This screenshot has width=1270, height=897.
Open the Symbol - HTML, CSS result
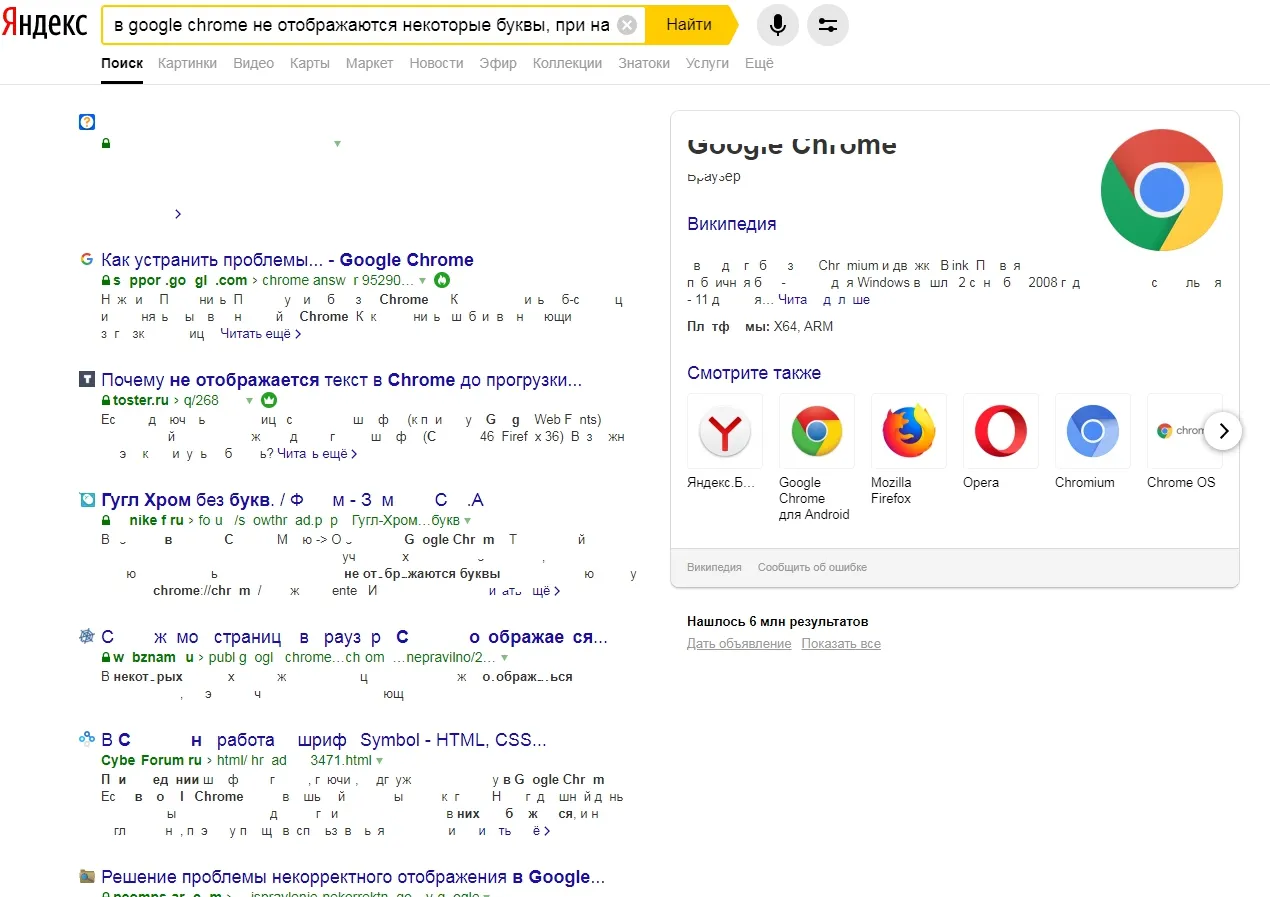[324, 740]
